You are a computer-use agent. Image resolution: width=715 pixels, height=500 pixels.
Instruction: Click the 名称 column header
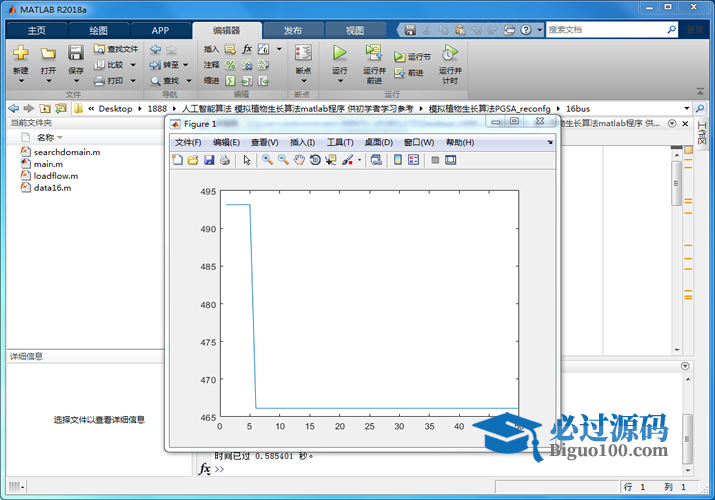[46, 137]
